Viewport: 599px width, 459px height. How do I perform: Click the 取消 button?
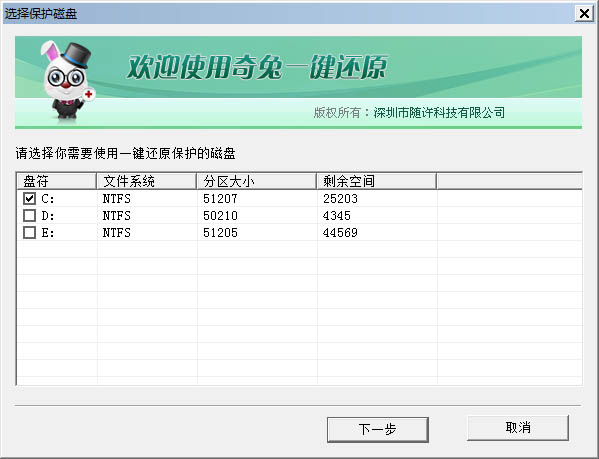click(x=518, y=428)
